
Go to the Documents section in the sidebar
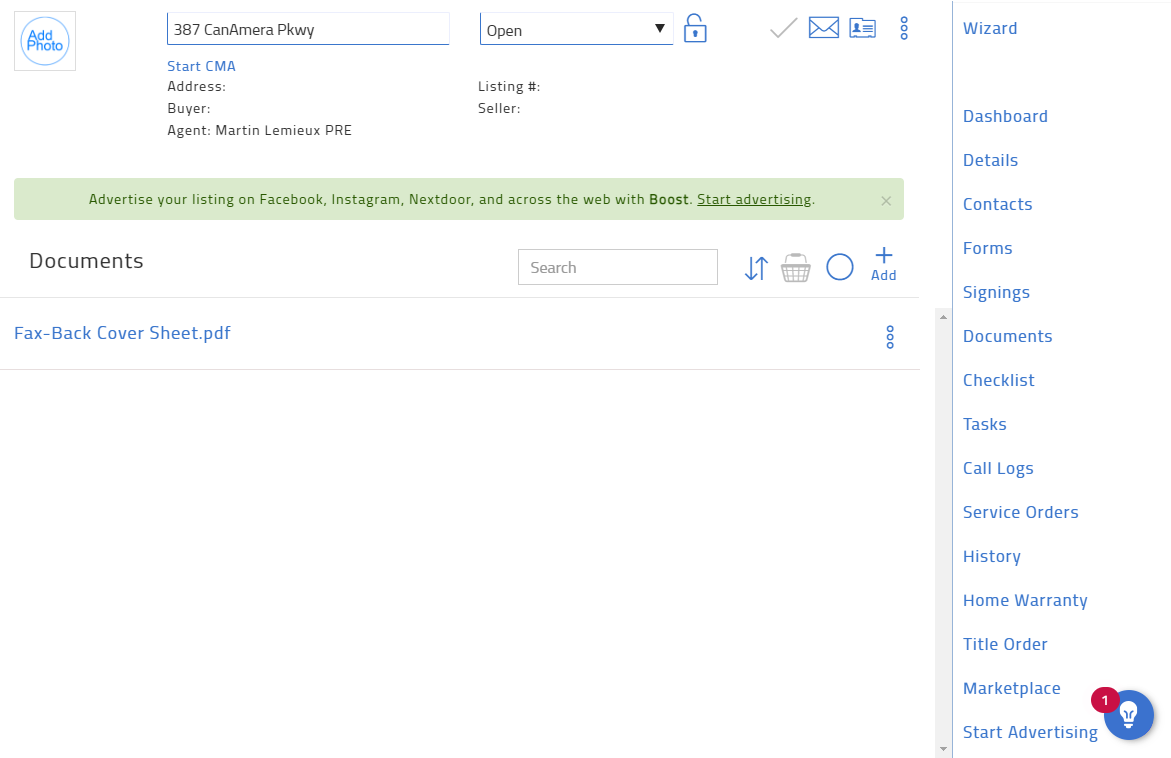click(1007, 336)
